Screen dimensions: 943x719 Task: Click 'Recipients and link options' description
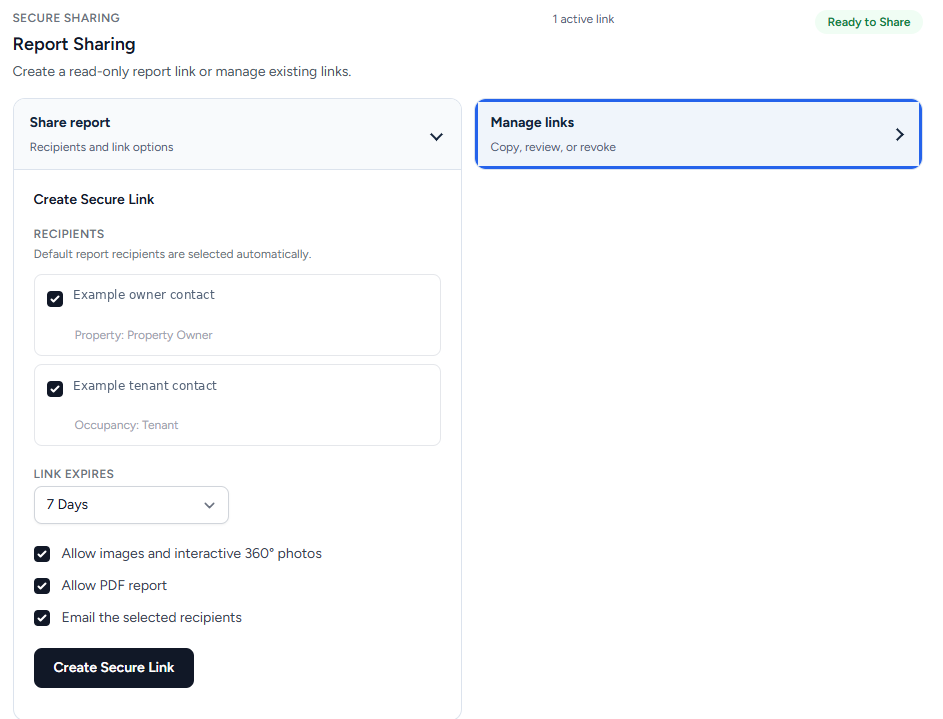pyautogui.click(x=102, y=147)
